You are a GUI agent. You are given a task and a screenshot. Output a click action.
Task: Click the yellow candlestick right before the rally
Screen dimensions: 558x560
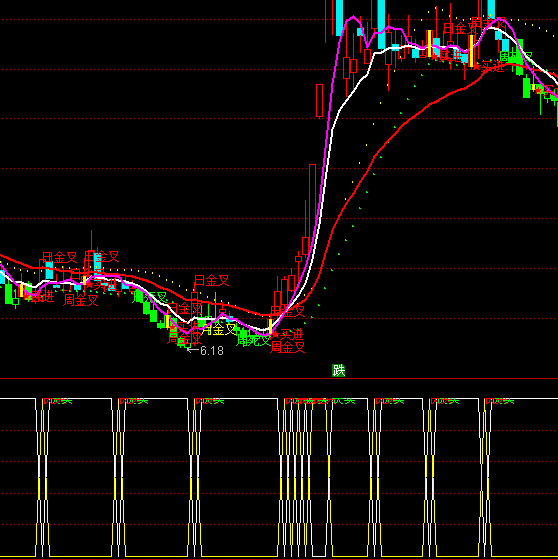pyautogui.click(x=270, y=326)
